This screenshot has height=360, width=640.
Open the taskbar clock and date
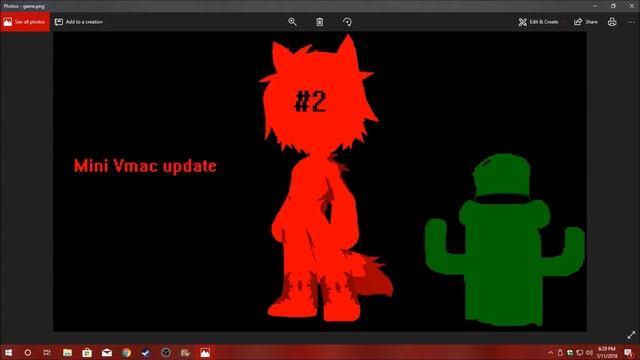point(607,352)
